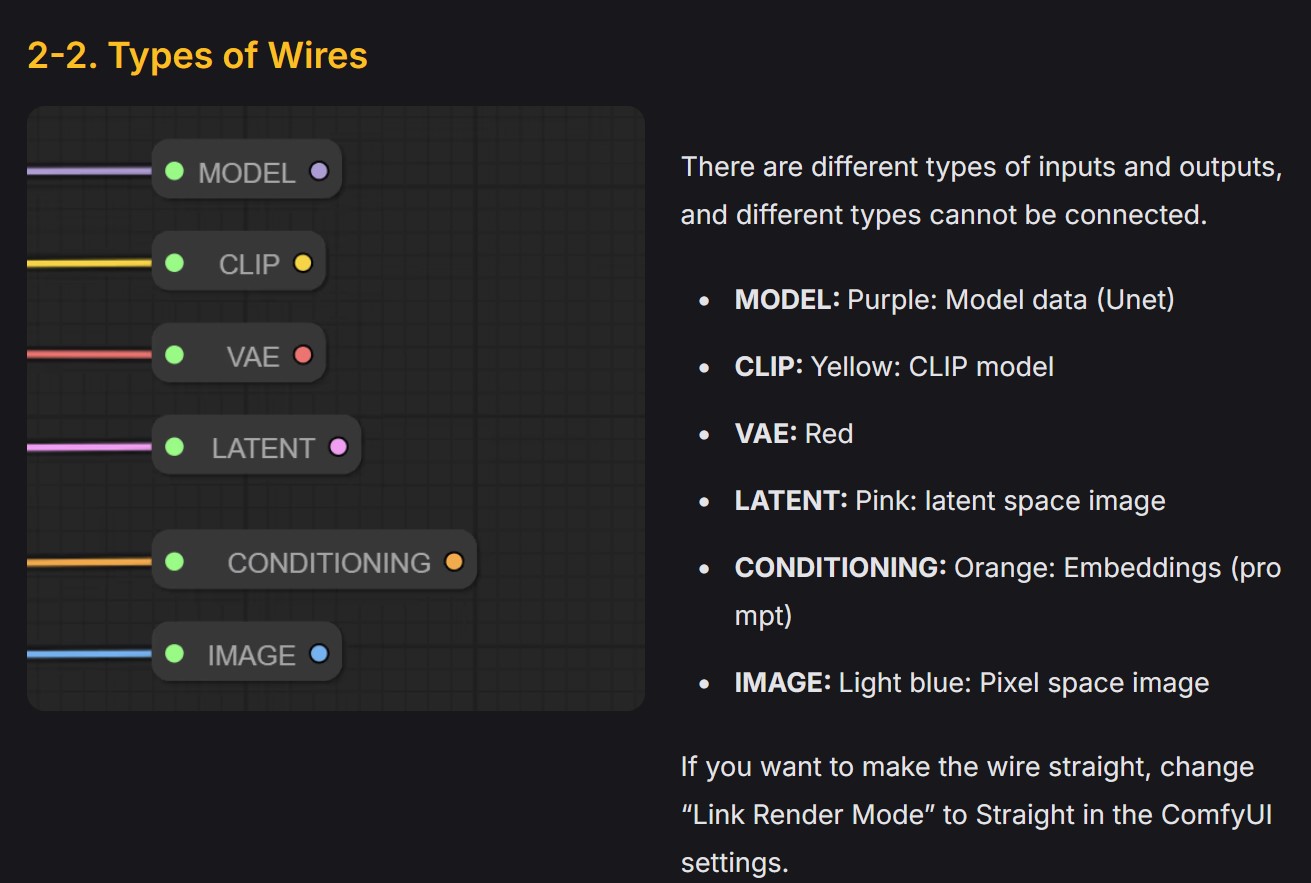This screenshot has width=1311, height=883.
Task: Click the green input dot on LATENT node
Action: (174, 446)
